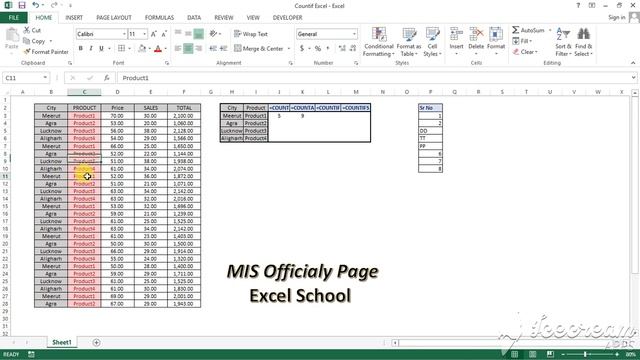Expand the Name Box dropdown arrow

click(x=45, y=78)
